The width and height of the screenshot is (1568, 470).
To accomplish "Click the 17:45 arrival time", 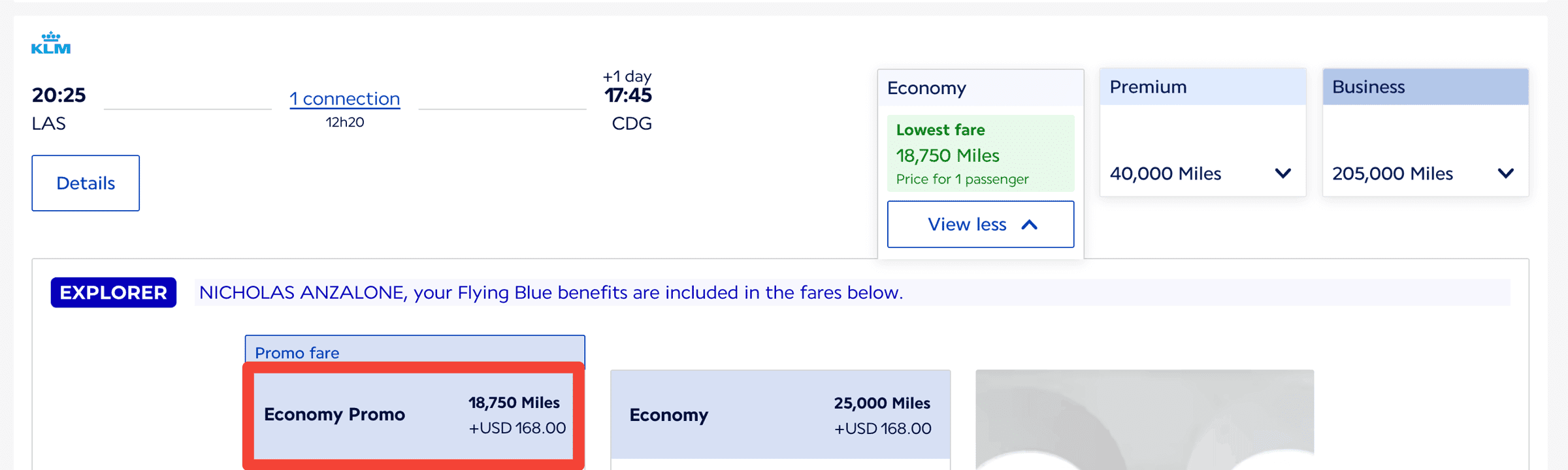I will tap(628, 95).
